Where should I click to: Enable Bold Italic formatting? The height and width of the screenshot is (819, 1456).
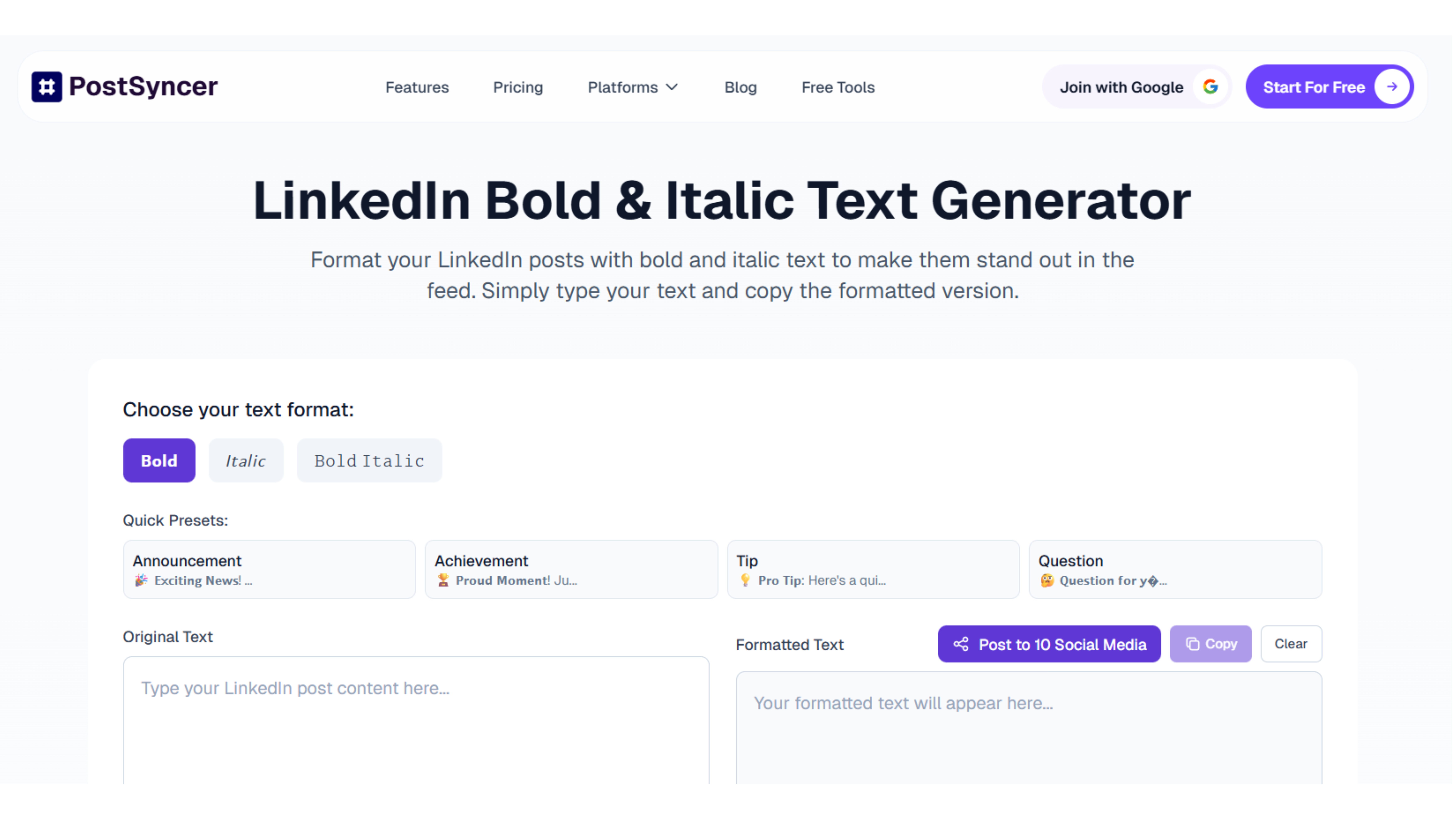point(369,460)
